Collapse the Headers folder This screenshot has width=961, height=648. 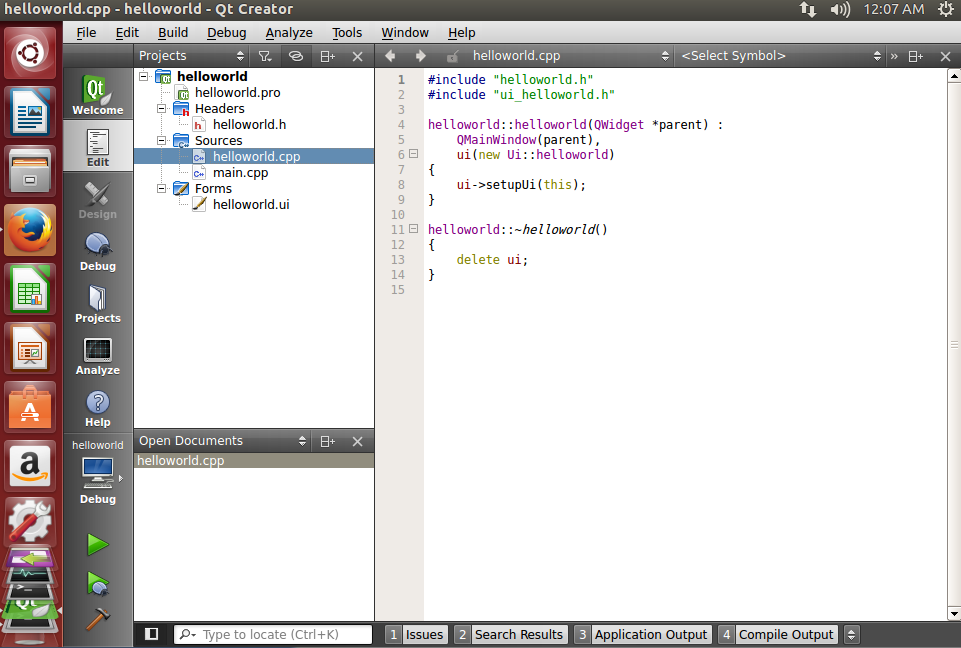(x=161, y=109)
